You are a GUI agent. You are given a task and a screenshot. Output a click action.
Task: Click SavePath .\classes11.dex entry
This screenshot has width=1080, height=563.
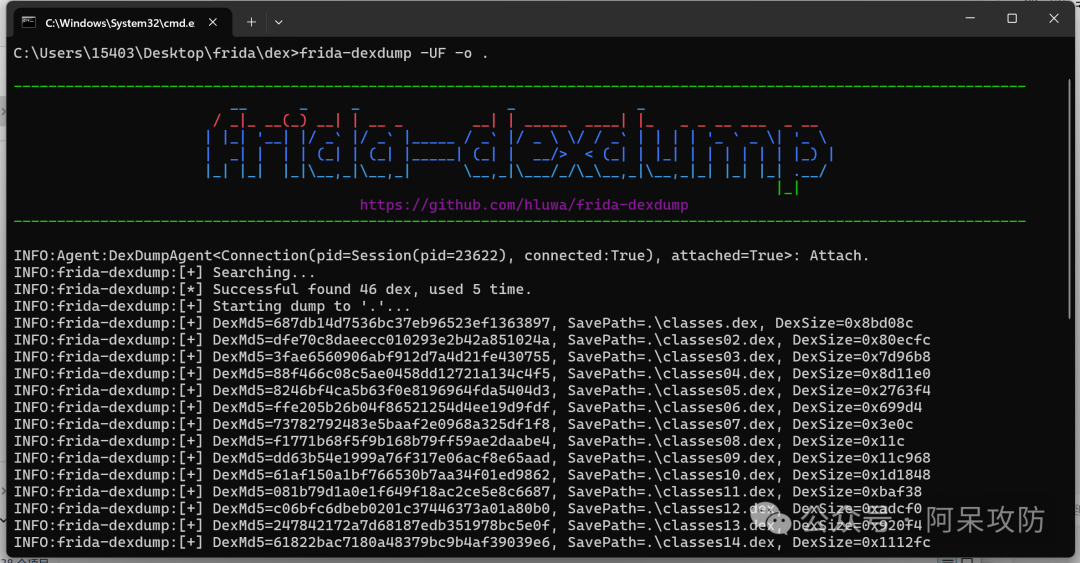[671, 492]
